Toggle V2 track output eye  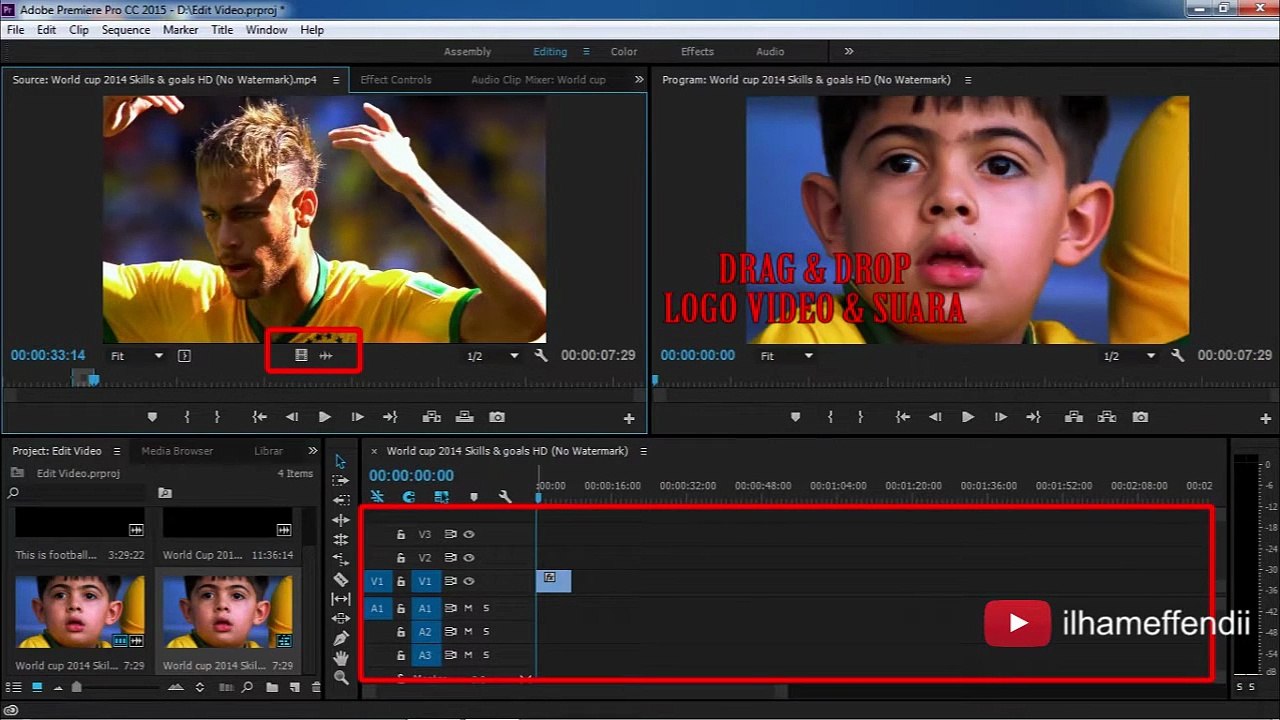[x=469, y=558]
